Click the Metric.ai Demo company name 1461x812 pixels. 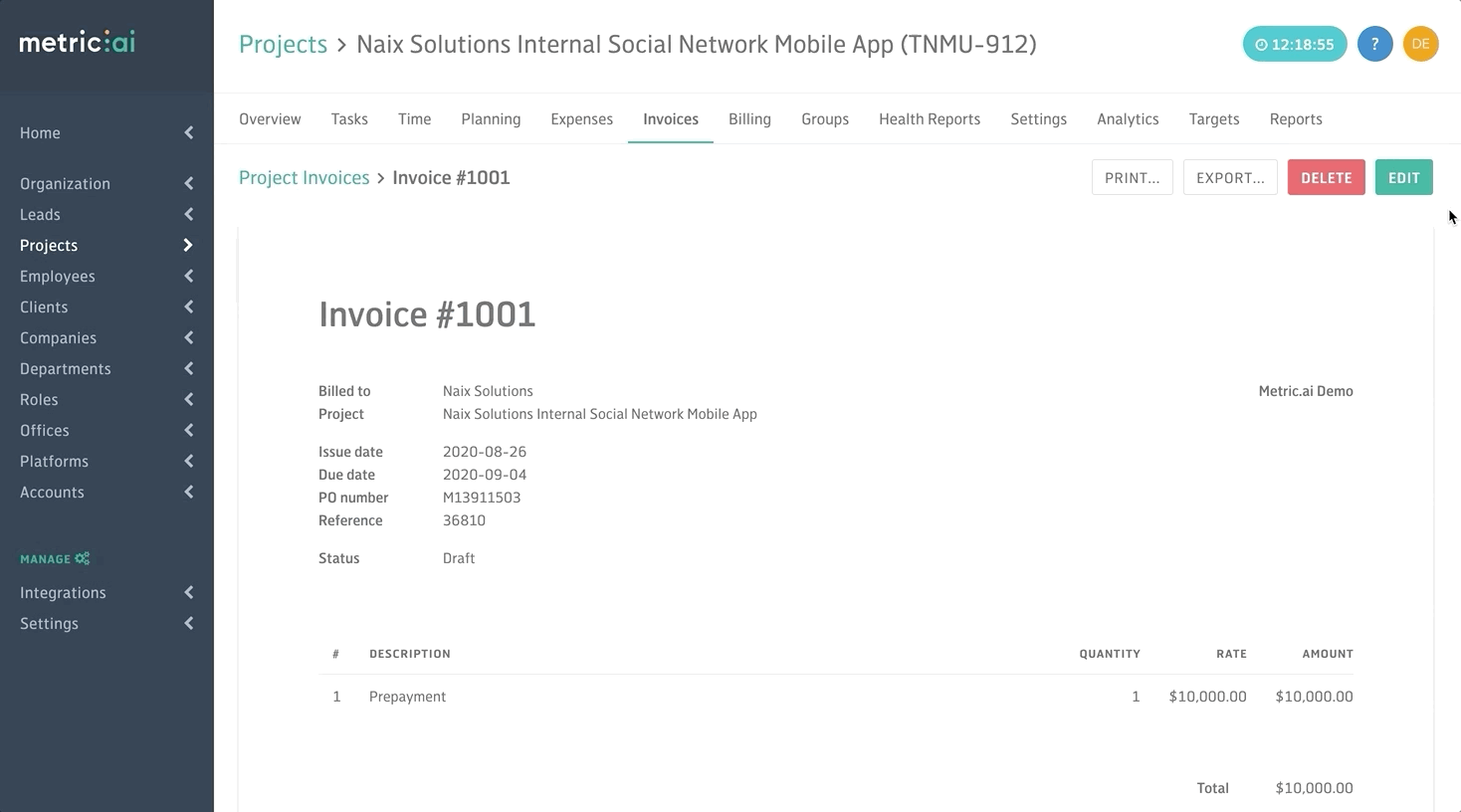pyautogui.click(x=1306, y=391)
